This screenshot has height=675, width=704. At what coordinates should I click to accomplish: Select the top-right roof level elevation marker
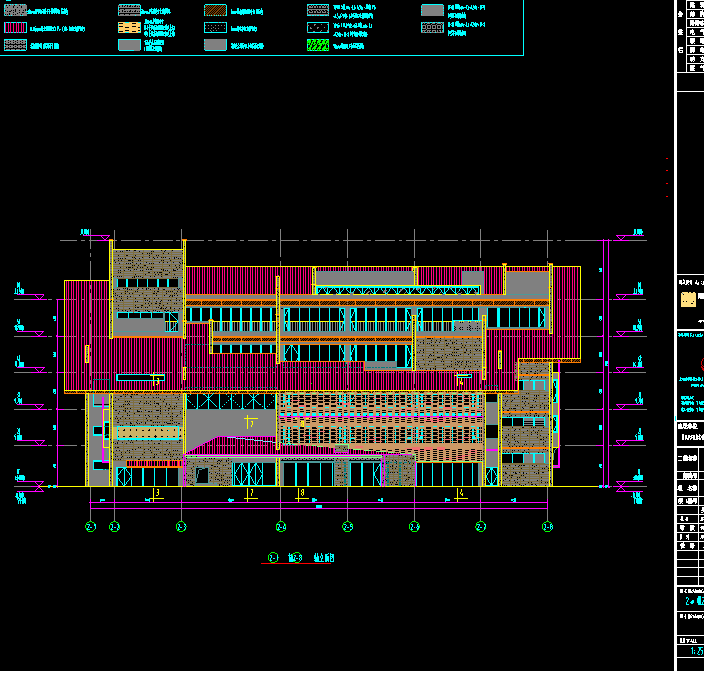pos(636,234)
